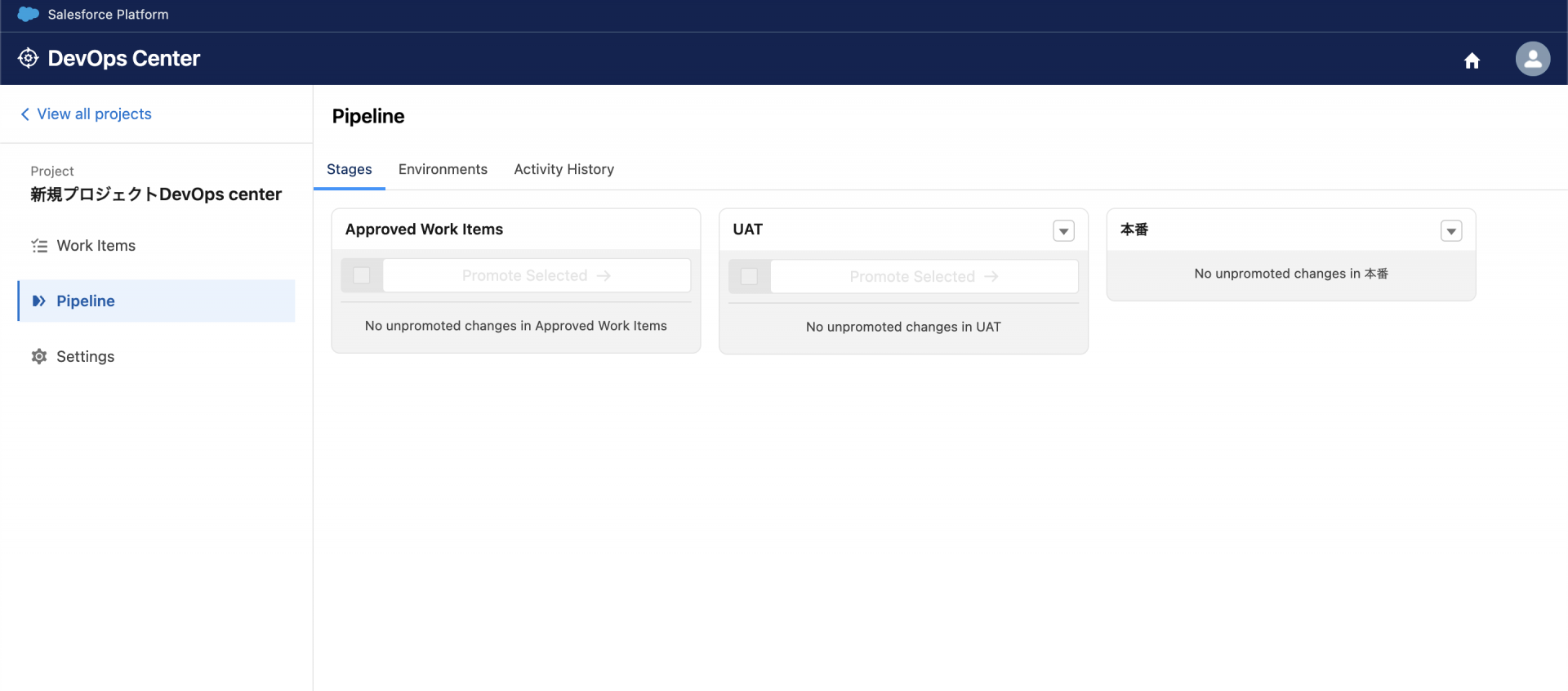Click the Salesforce Platform label

pyautogui.click(x=109, y=15)
